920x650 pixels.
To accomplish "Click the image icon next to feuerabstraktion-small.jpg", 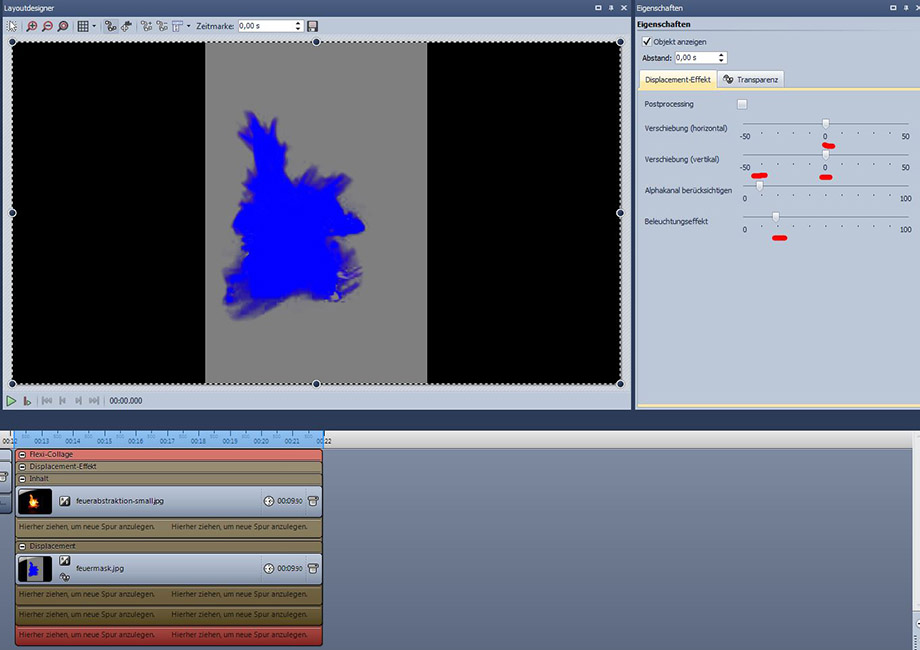I will coord(65,500).
